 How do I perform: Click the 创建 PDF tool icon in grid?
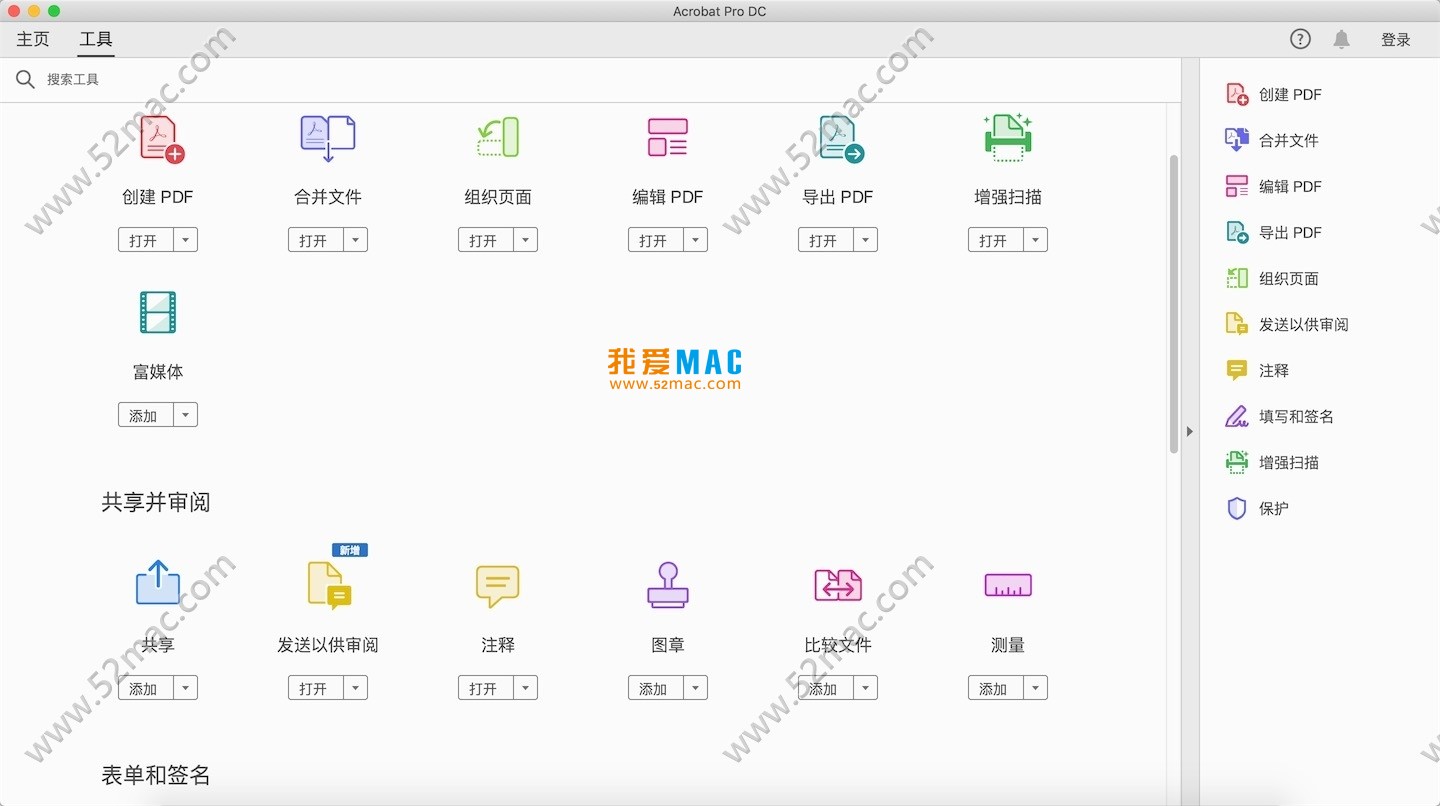point(161,139)
